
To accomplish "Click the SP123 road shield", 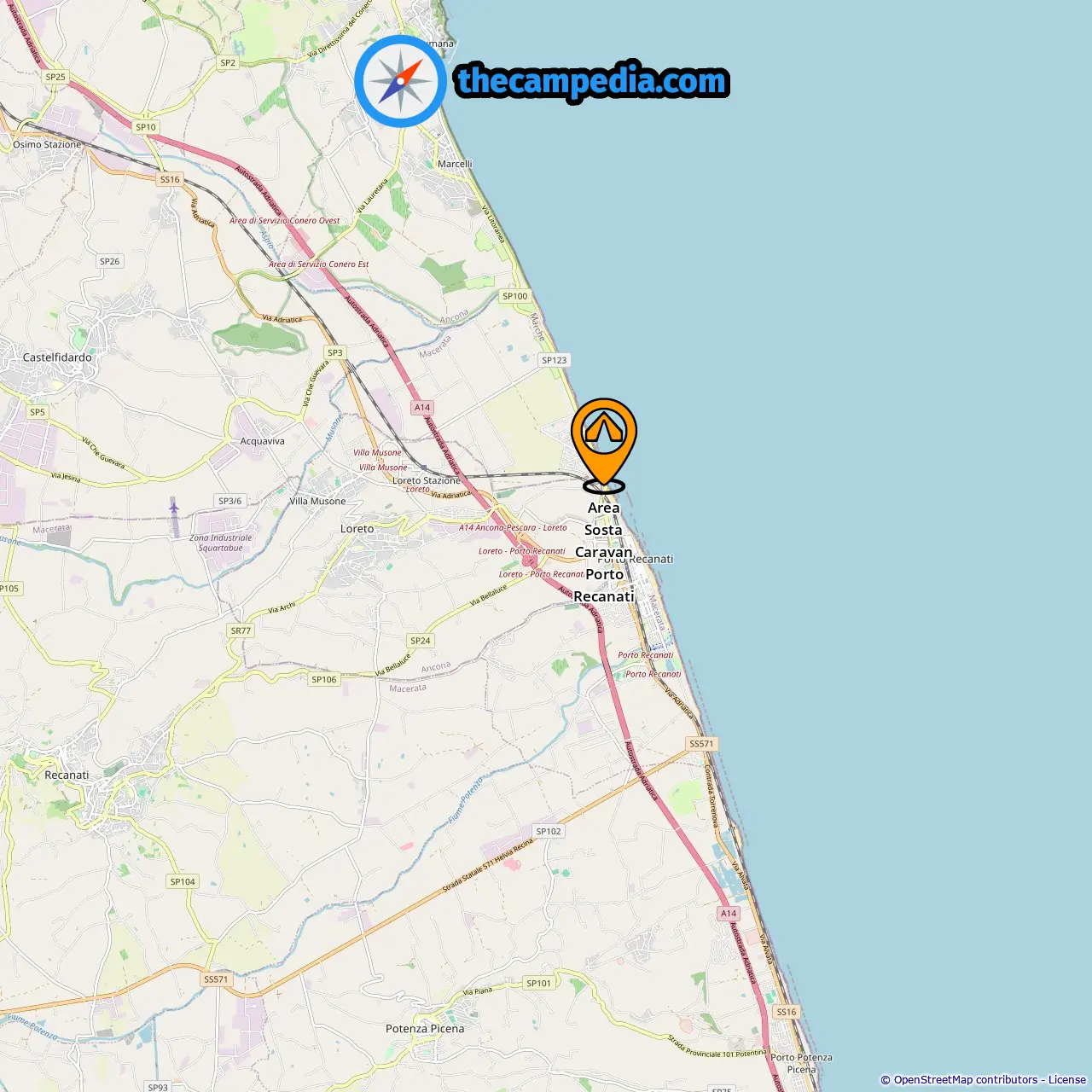I will pos(555,360).
